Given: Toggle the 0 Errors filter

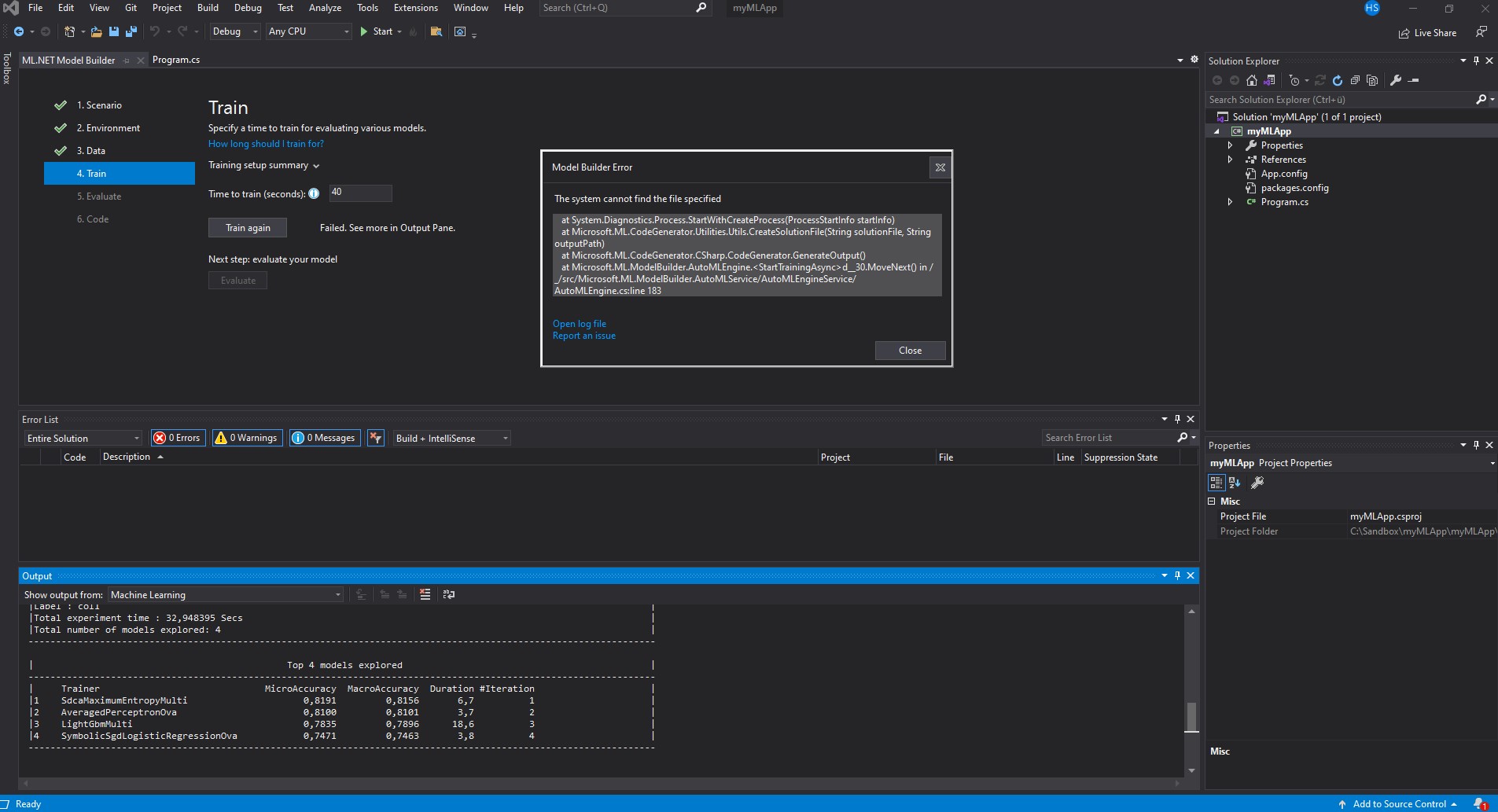Looking at the screenshot, I should coord(178,438).
